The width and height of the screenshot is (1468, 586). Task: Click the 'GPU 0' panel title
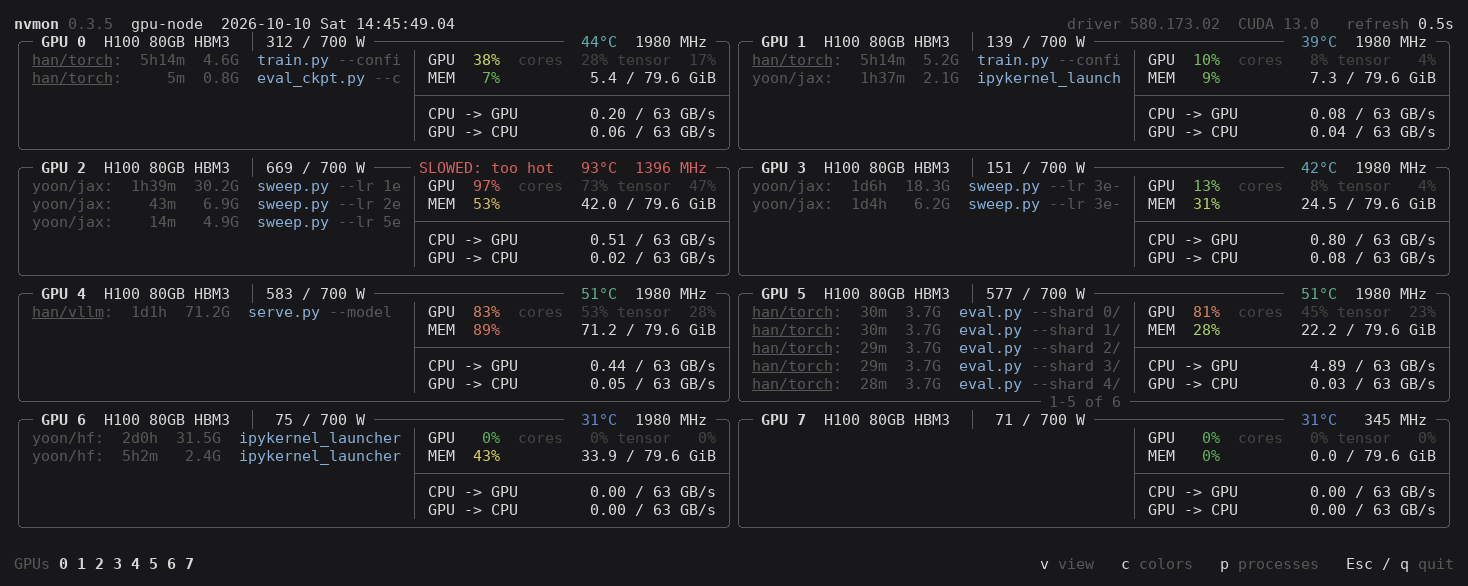pyautogui.click(x=64, y=42)
